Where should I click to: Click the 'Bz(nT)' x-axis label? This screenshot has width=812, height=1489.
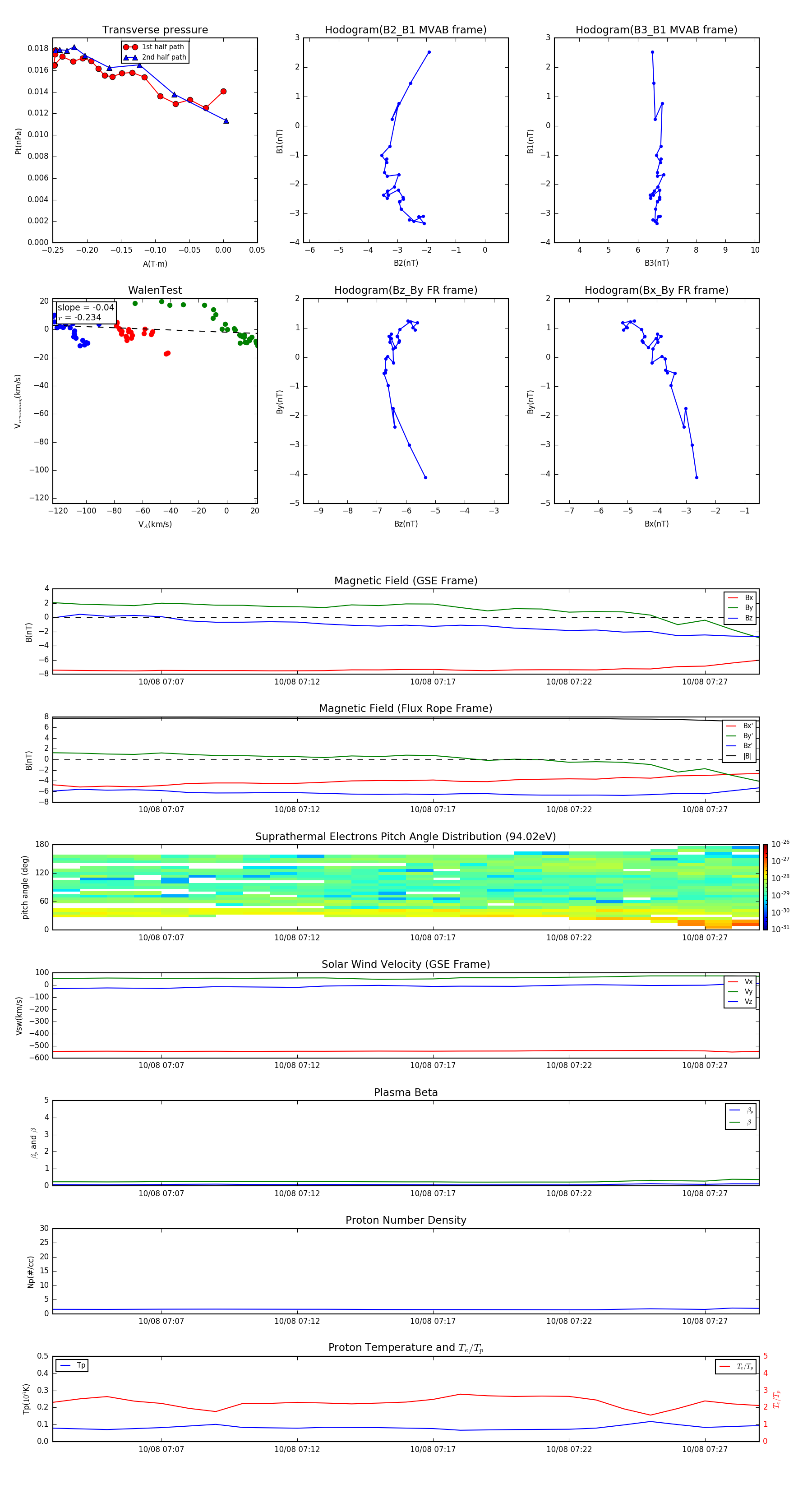[x=406, y=524]
